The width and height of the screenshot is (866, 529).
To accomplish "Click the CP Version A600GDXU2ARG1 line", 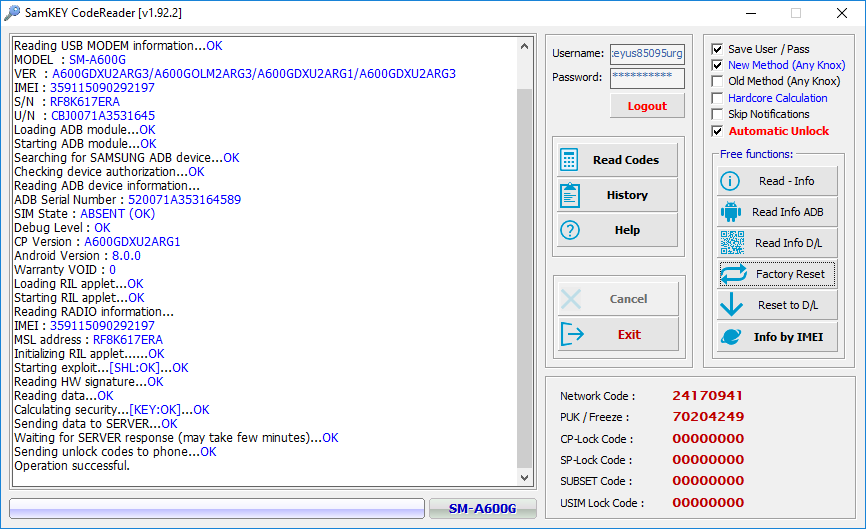I will (97, 242).
